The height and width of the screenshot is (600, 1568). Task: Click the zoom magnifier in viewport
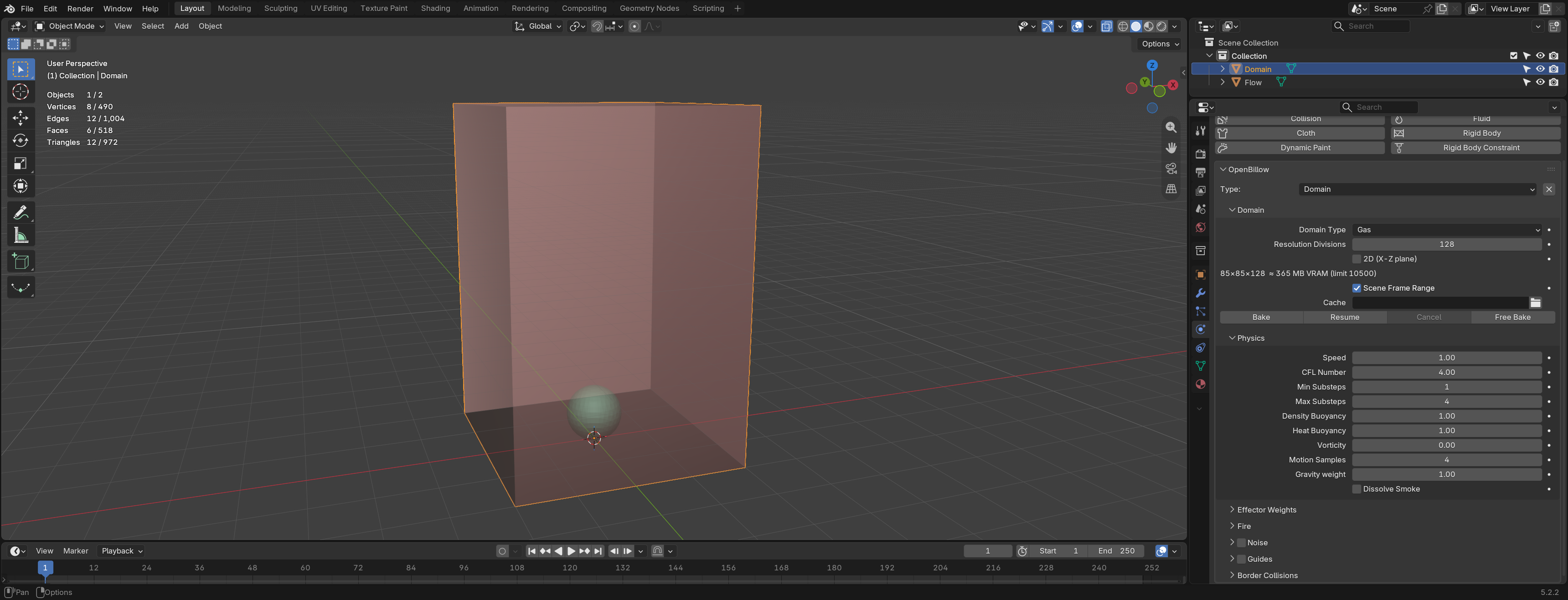point(1171,127)
